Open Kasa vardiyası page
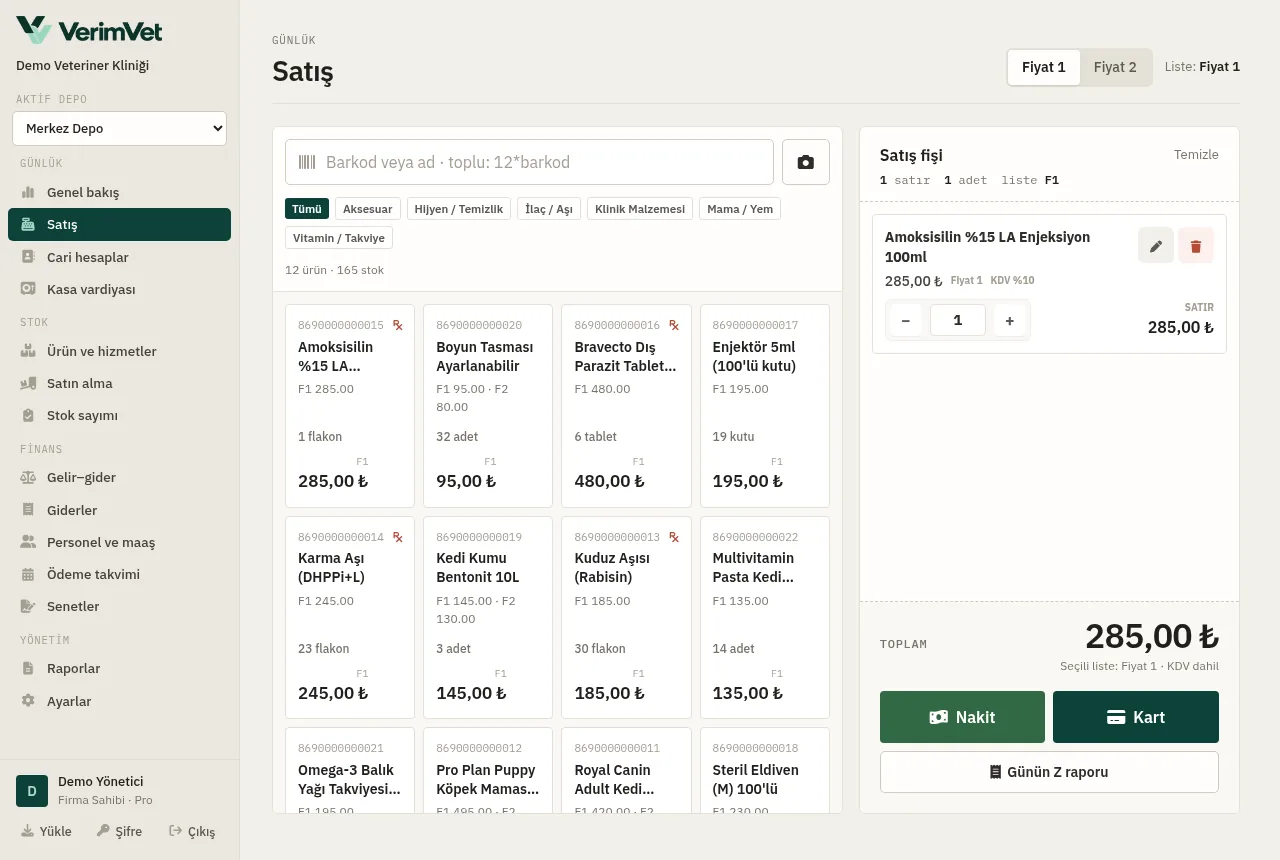 (x=119, y=289)
